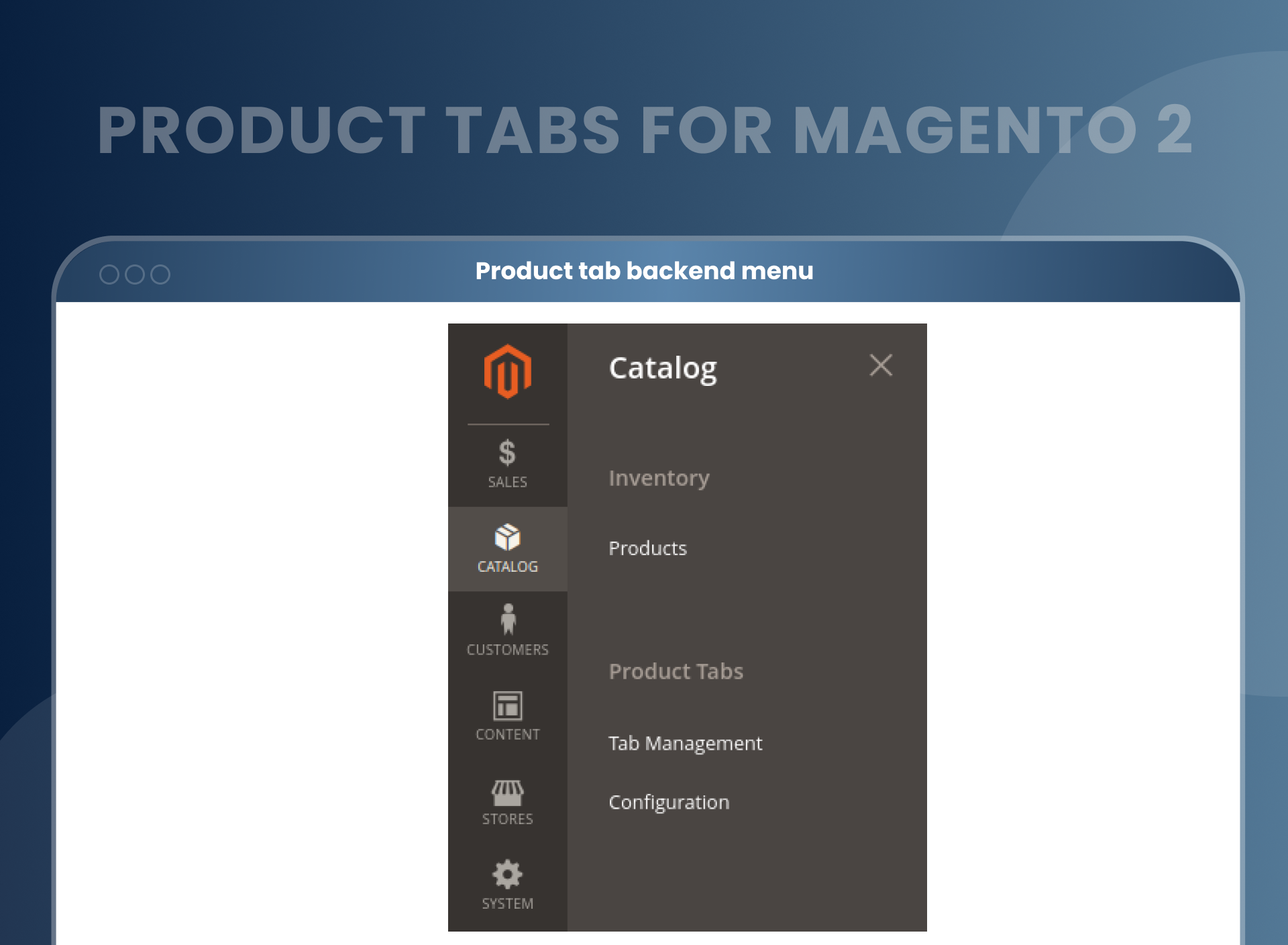
Task: Click the Product Tabs section heading
Action: pyautogui.click(x=676, y=671)
